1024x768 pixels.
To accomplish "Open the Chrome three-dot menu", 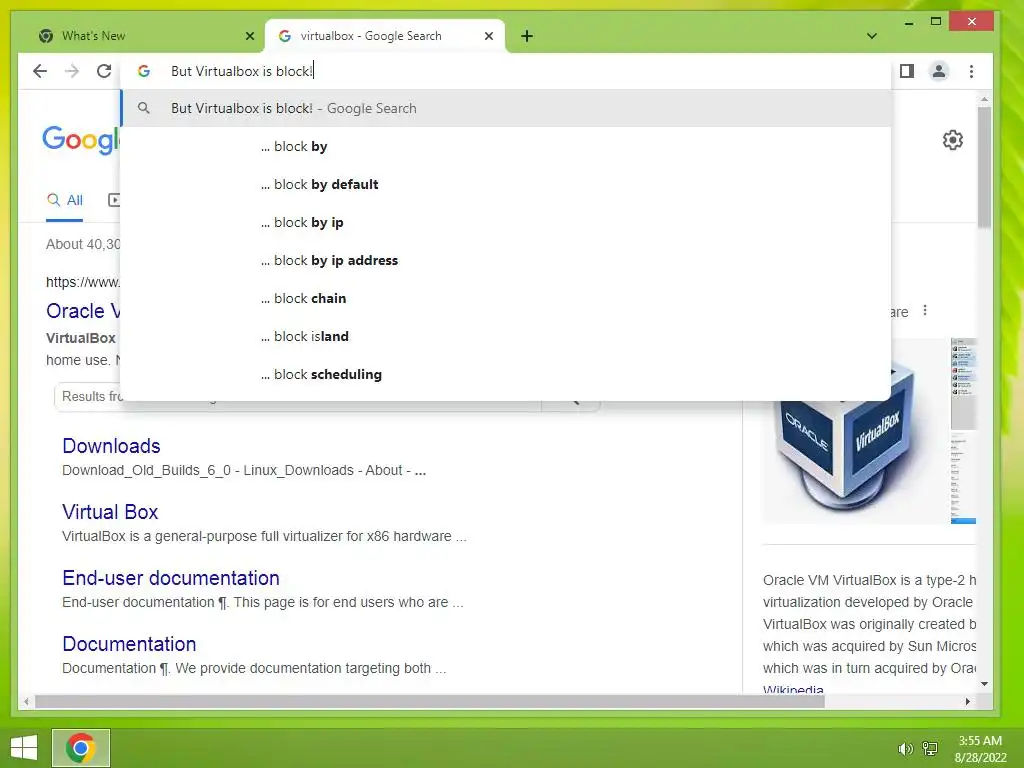I will click(971, 71).
